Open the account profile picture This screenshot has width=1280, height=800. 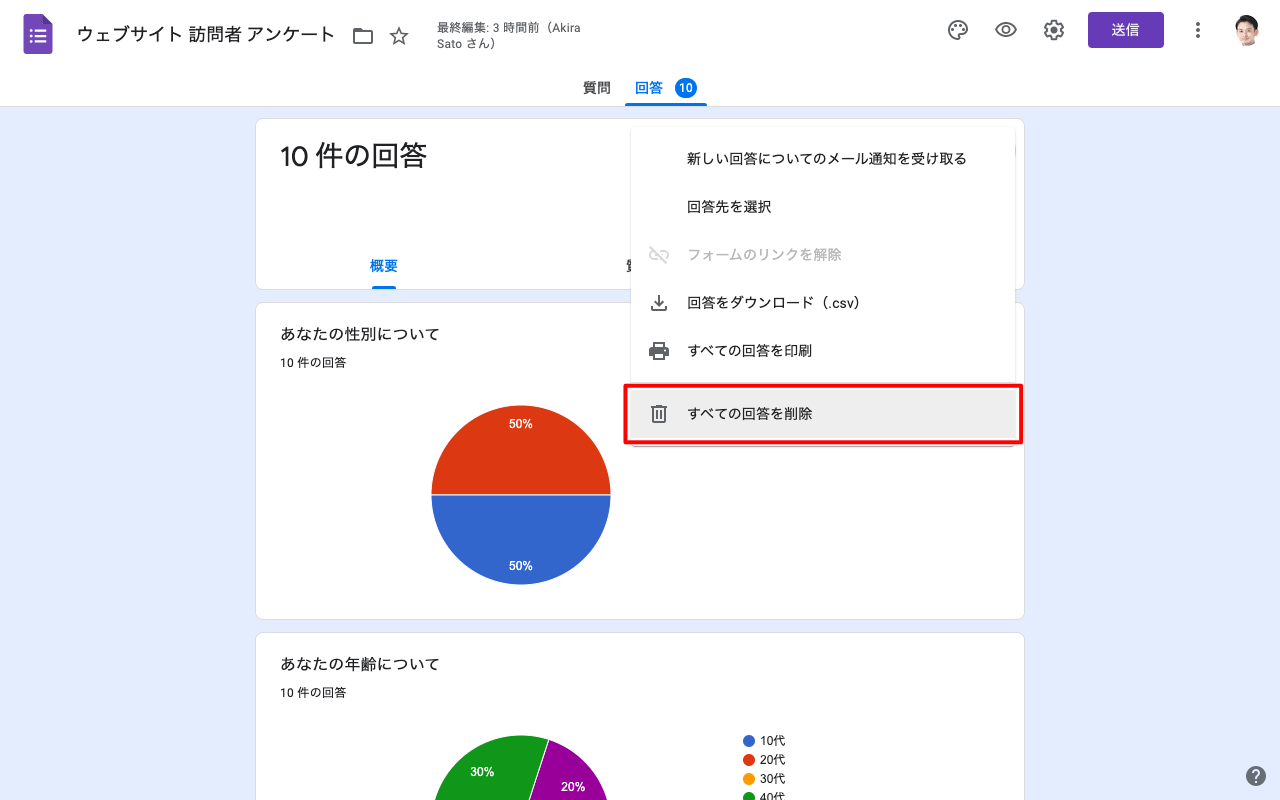point(1246,30)
